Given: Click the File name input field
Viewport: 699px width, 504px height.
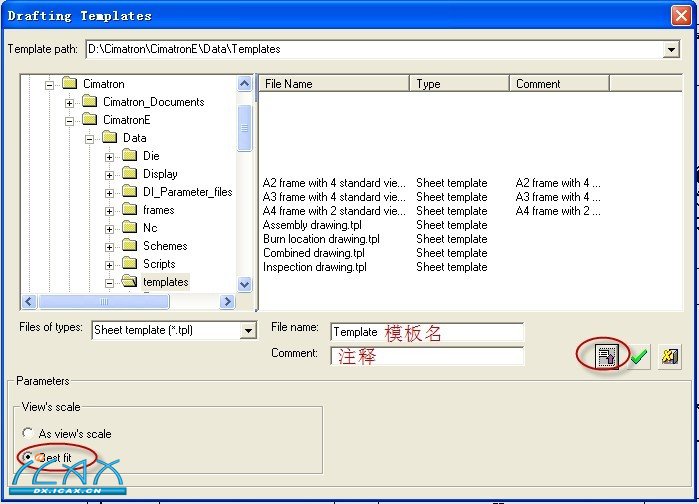Looking at the screenshot, I should (x=427, y=332).
